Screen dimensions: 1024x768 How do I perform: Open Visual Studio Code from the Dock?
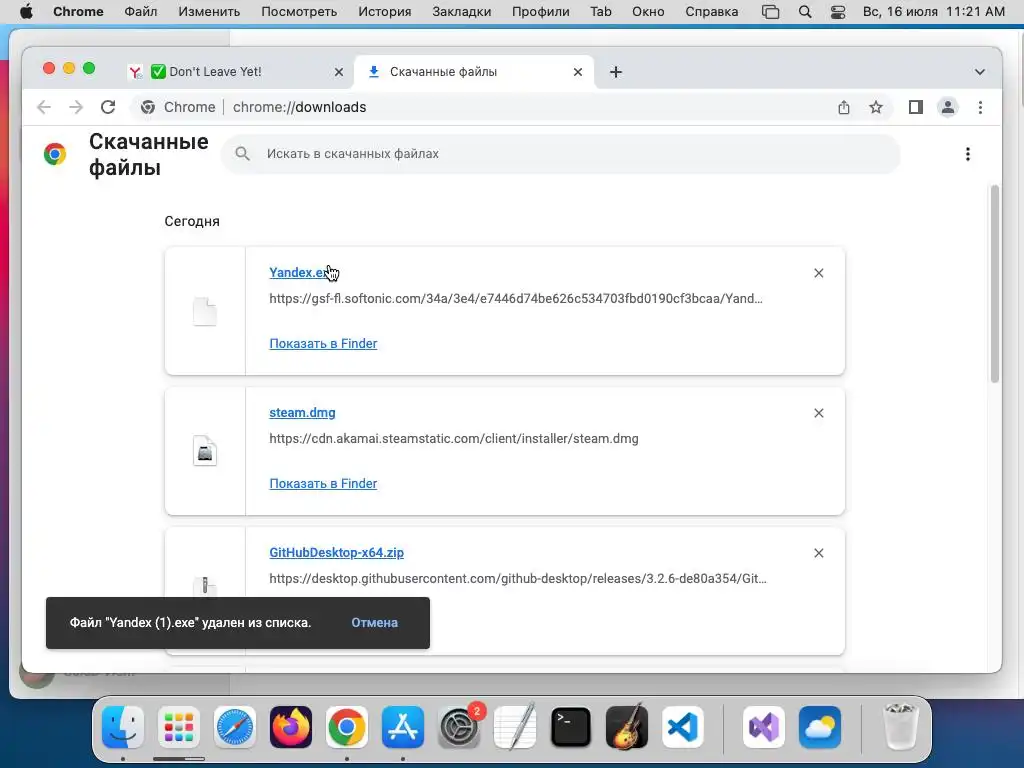[x=683, y=727]
